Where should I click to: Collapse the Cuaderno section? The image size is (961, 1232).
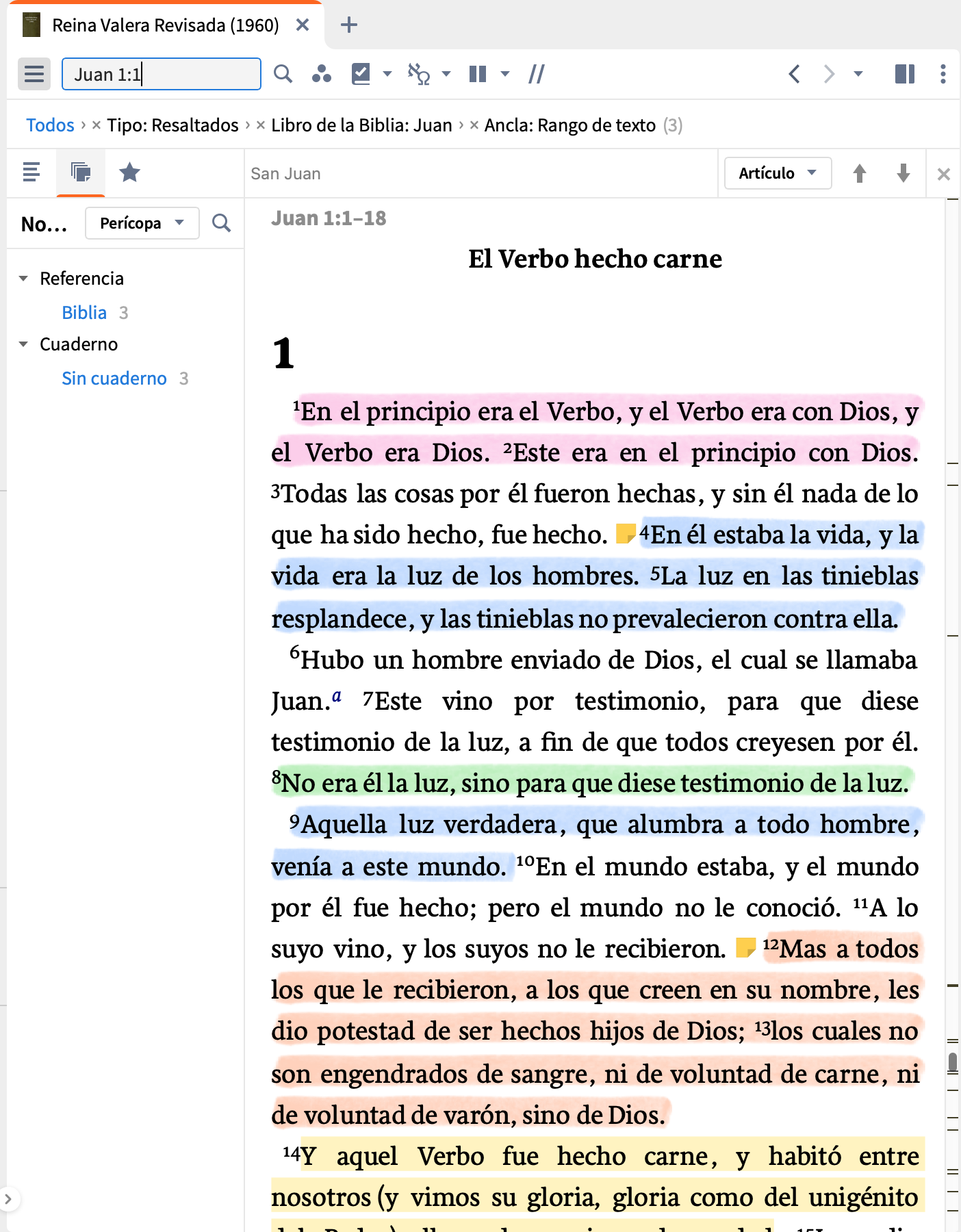(x=23, y=344)
